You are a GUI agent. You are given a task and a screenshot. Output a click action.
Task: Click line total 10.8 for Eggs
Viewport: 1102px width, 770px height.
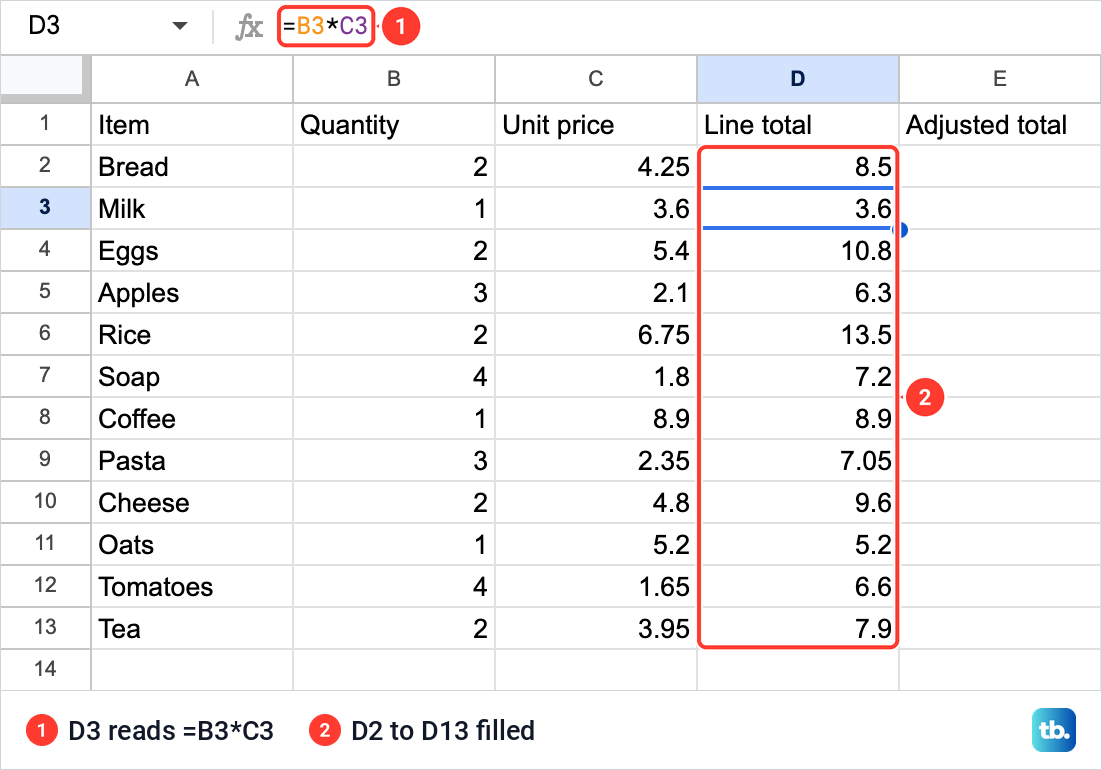click(x=798, y=250)
